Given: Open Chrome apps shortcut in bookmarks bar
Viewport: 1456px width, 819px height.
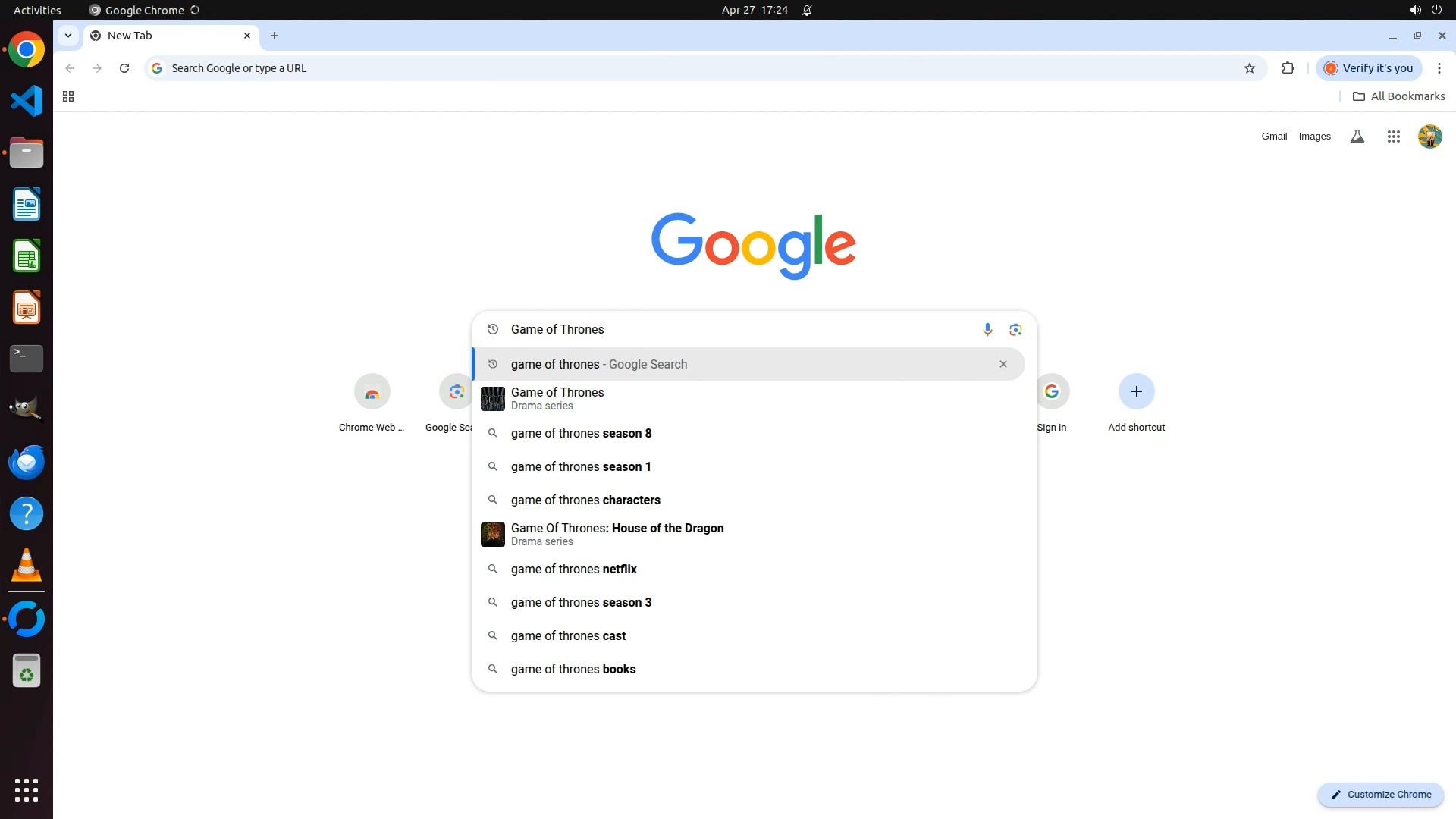Looking at the screenshot, I should tap(68, 96).
